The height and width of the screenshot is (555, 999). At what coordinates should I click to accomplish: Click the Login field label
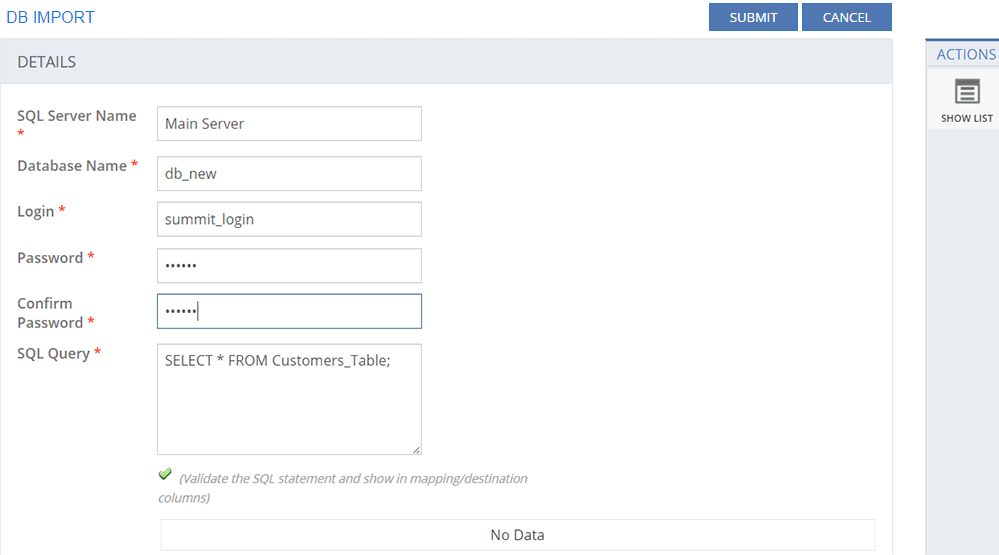click(36, 211)
